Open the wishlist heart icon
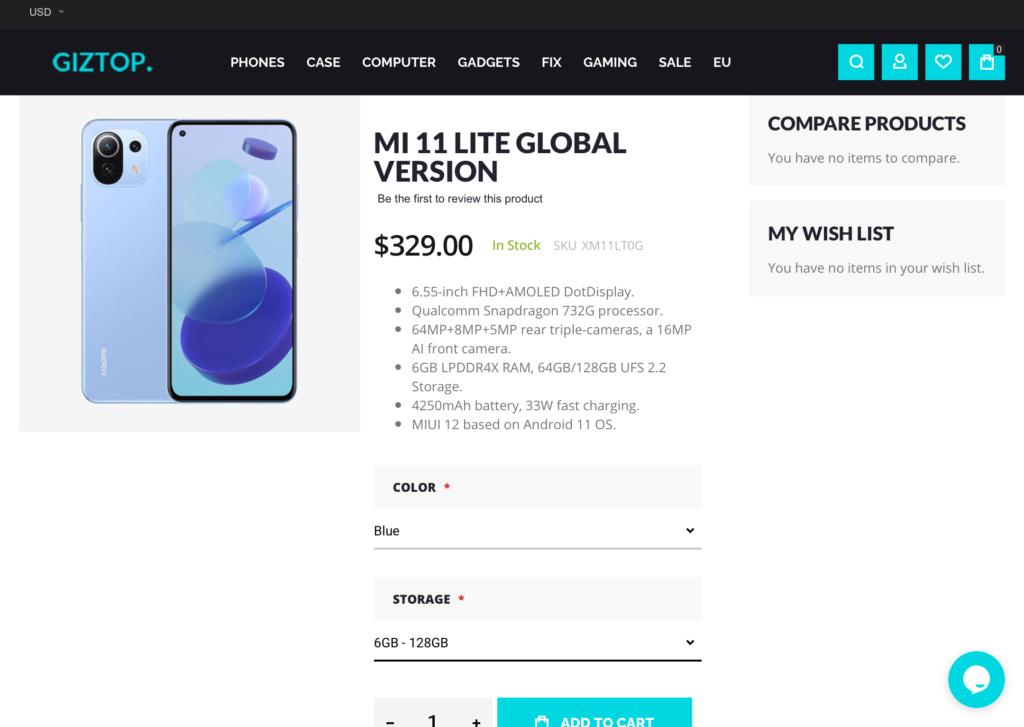This screenshot has height=727, width=1024. [x=943, y=62]
